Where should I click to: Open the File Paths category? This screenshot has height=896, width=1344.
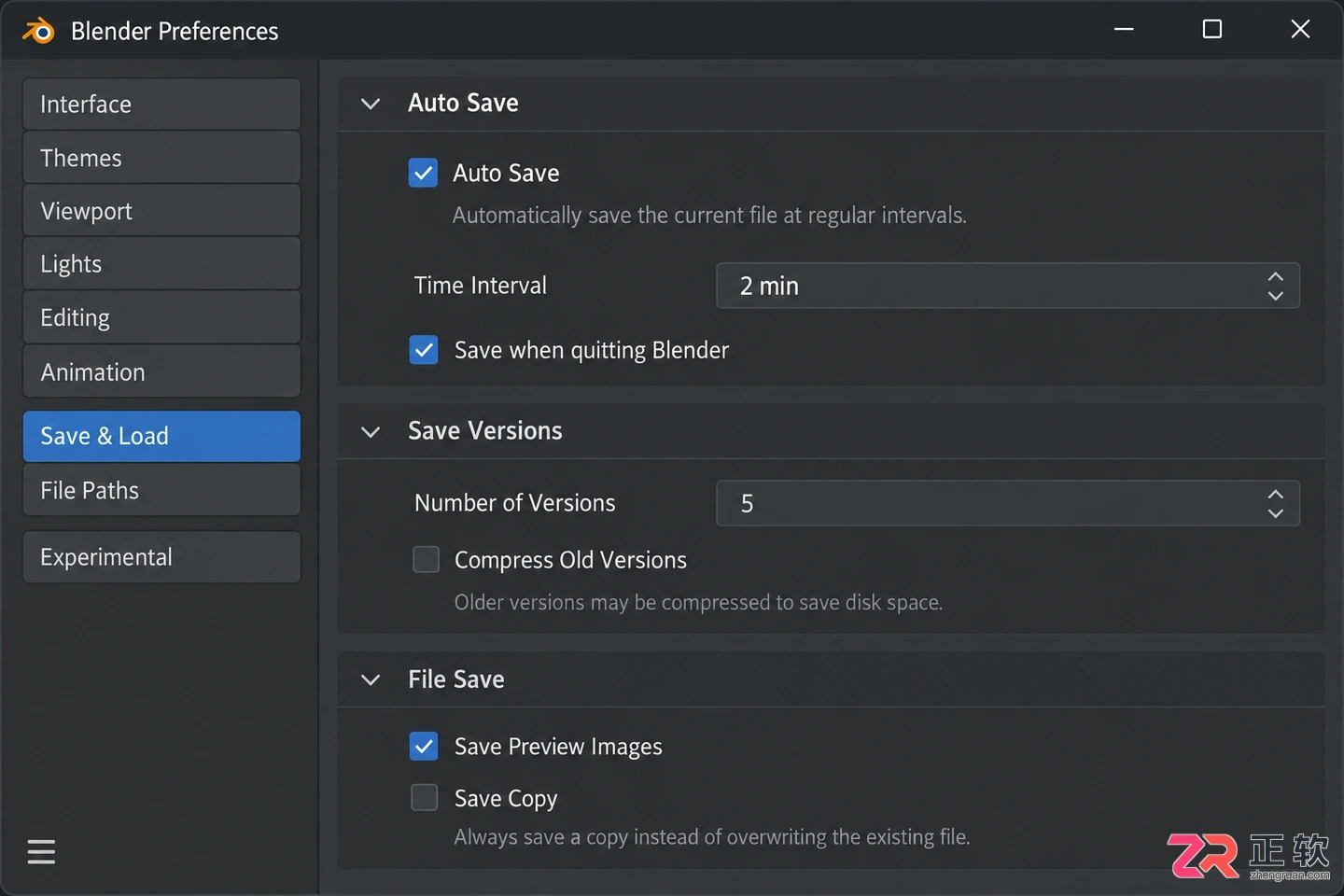pyautogui.click(x=161, y=490)
